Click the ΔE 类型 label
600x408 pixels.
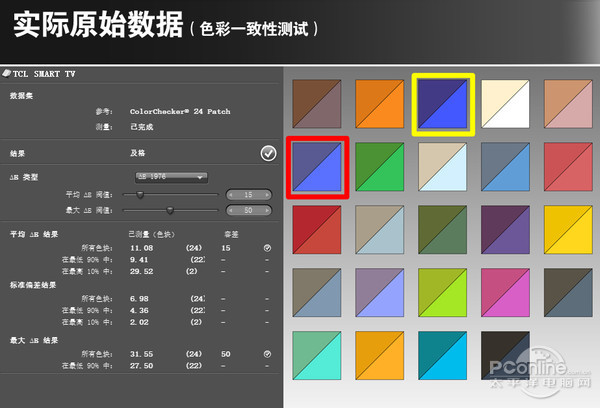pos(24,177)
